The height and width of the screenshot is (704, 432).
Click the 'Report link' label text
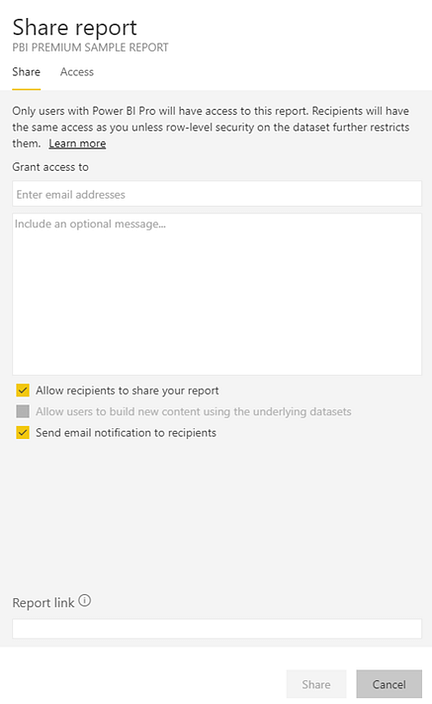(x=43, y=603)
